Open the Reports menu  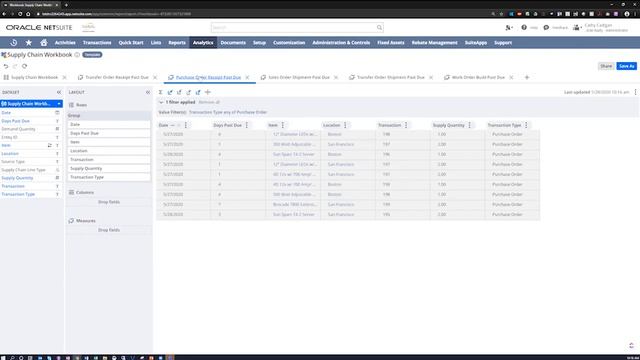point(177,42)
